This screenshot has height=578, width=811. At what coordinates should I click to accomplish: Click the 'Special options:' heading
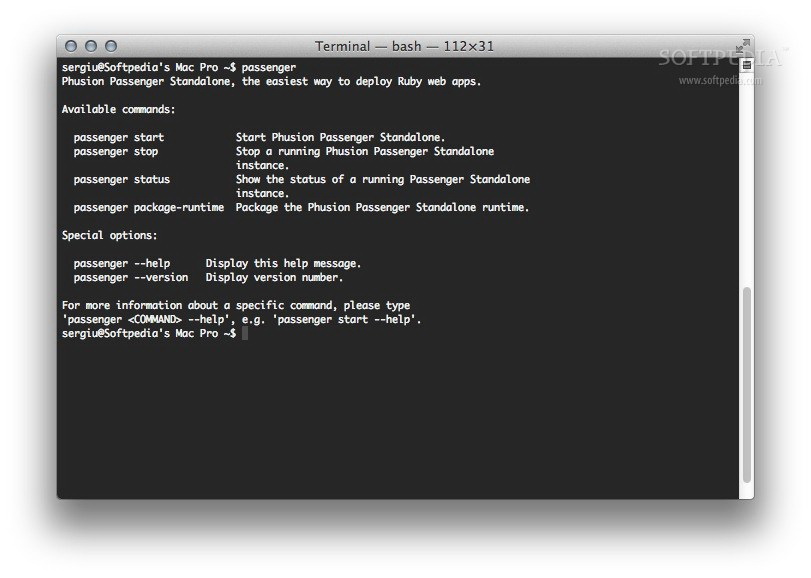(109, 235)
